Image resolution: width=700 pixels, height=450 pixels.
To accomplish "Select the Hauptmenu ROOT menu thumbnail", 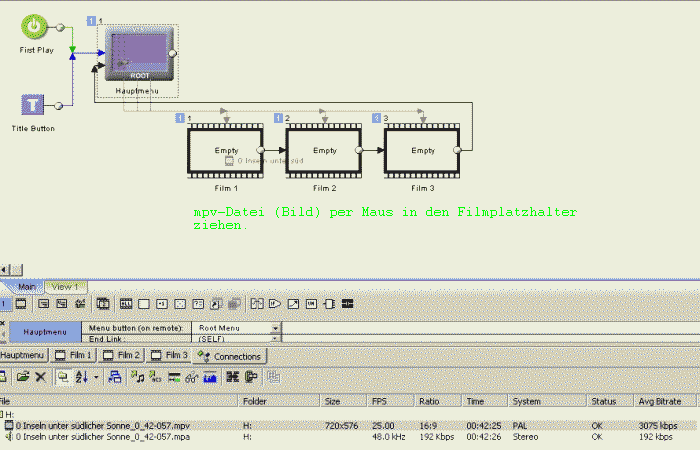I will tap(138, 55).
